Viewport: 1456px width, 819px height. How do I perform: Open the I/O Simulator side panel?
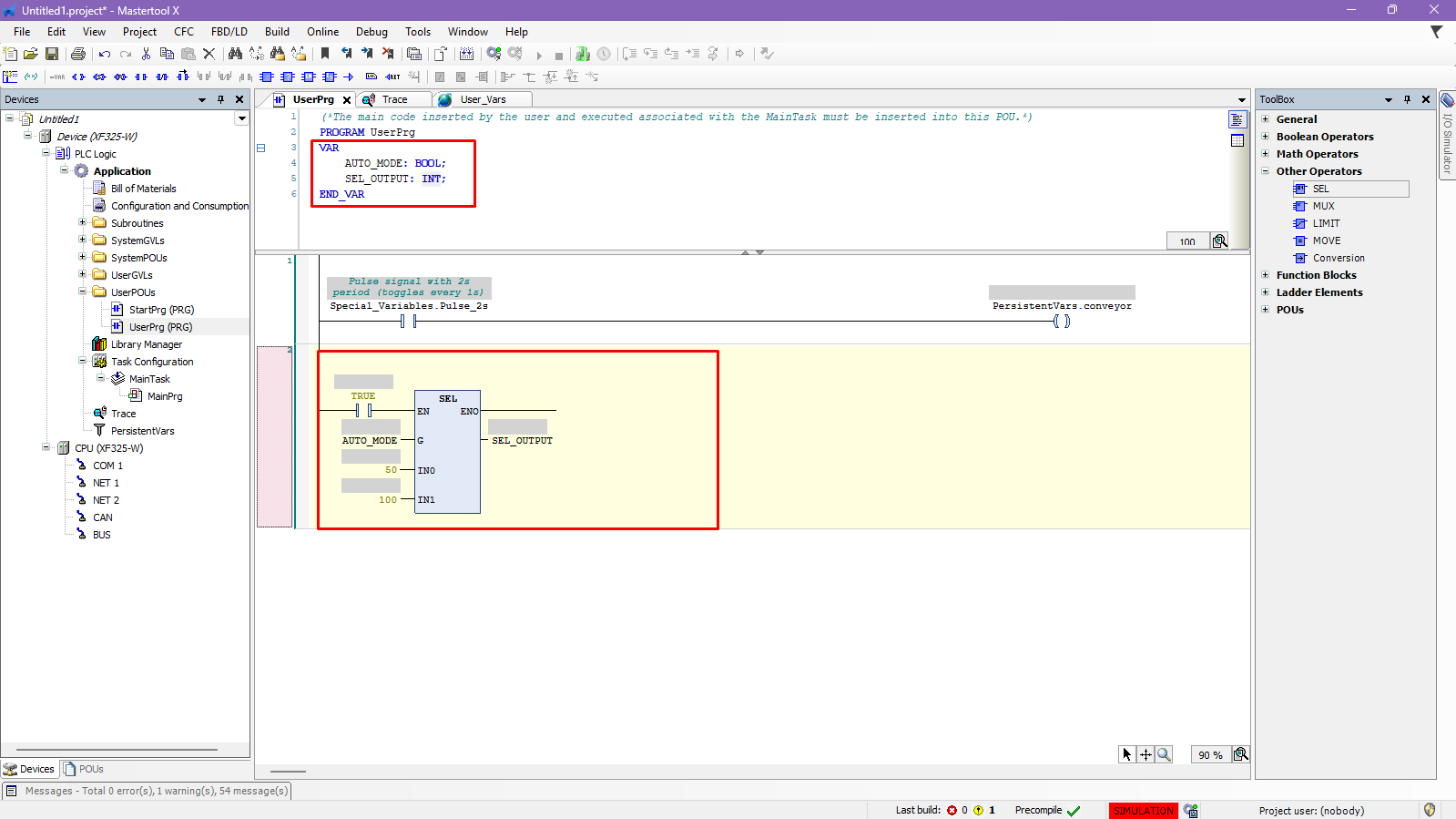click(1447, 135)
